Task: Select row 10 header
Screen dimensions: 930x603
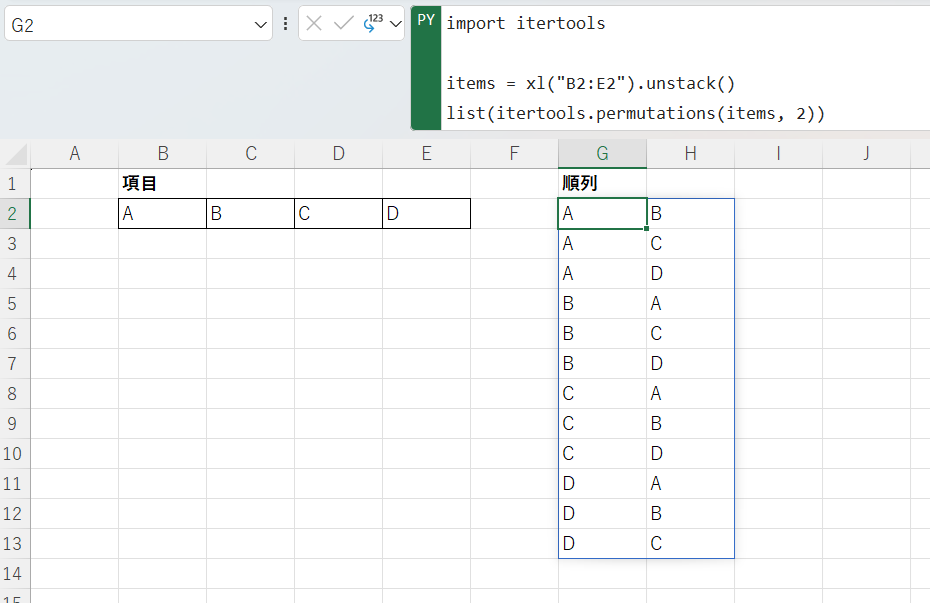Action: pyautogui.click(x=15, y=454)
